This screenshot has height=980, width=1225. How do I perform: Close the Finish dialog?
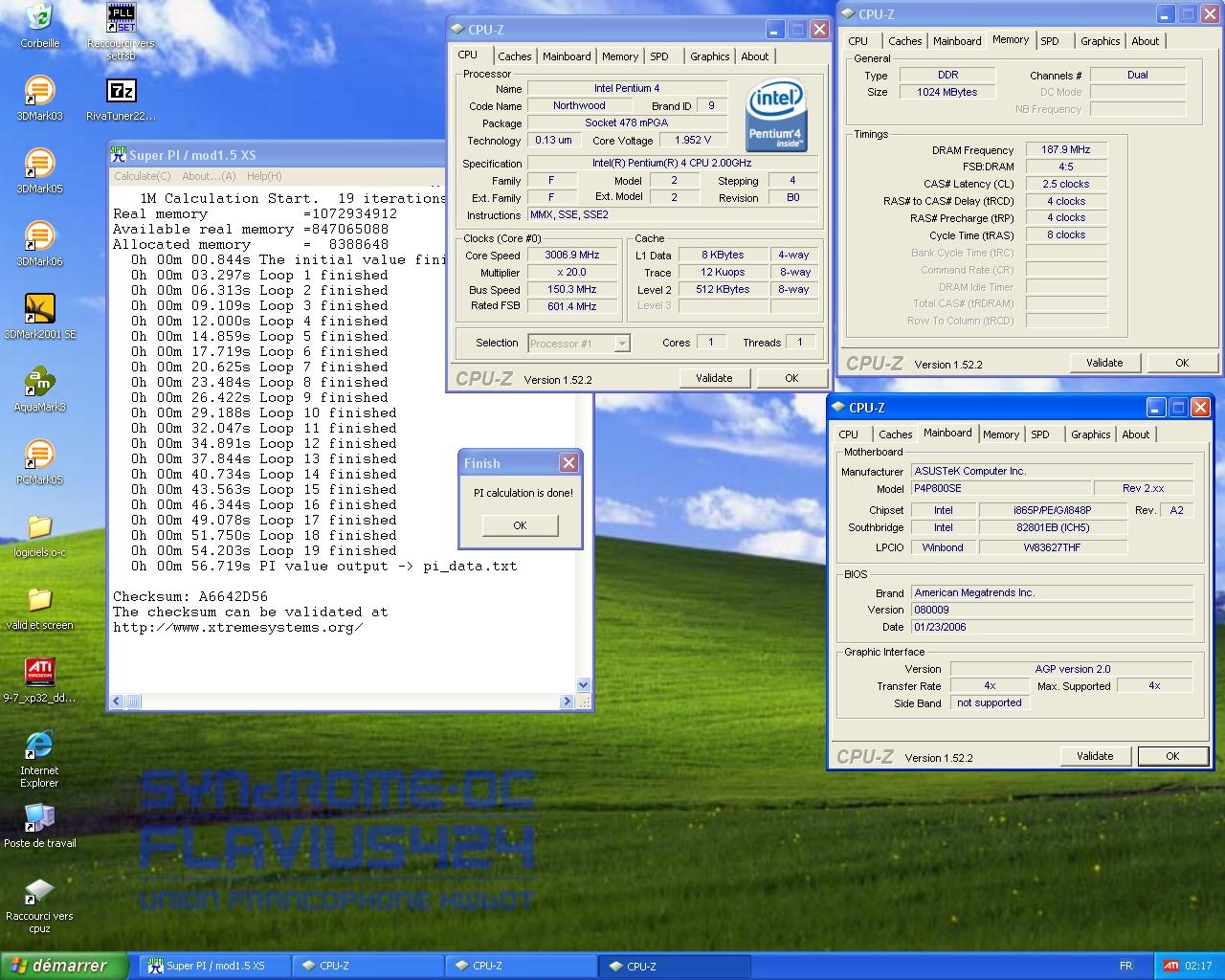click(x=568, y=463)
